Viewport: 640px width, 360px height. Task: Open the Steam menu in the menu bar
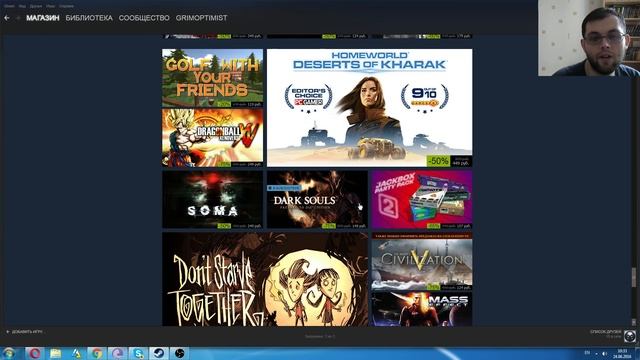coord(9,6)
